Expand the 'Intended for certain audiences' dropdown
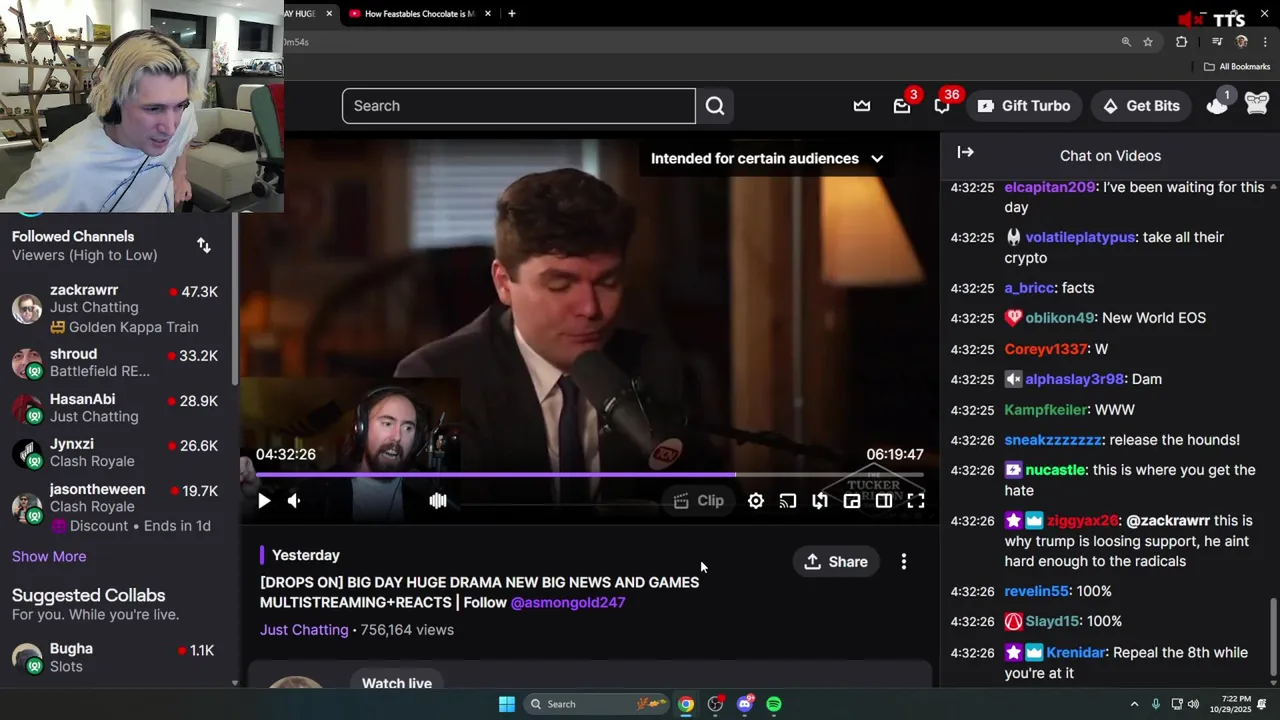1280x720 pixels. pyautogui.click(x=768, y=158)
